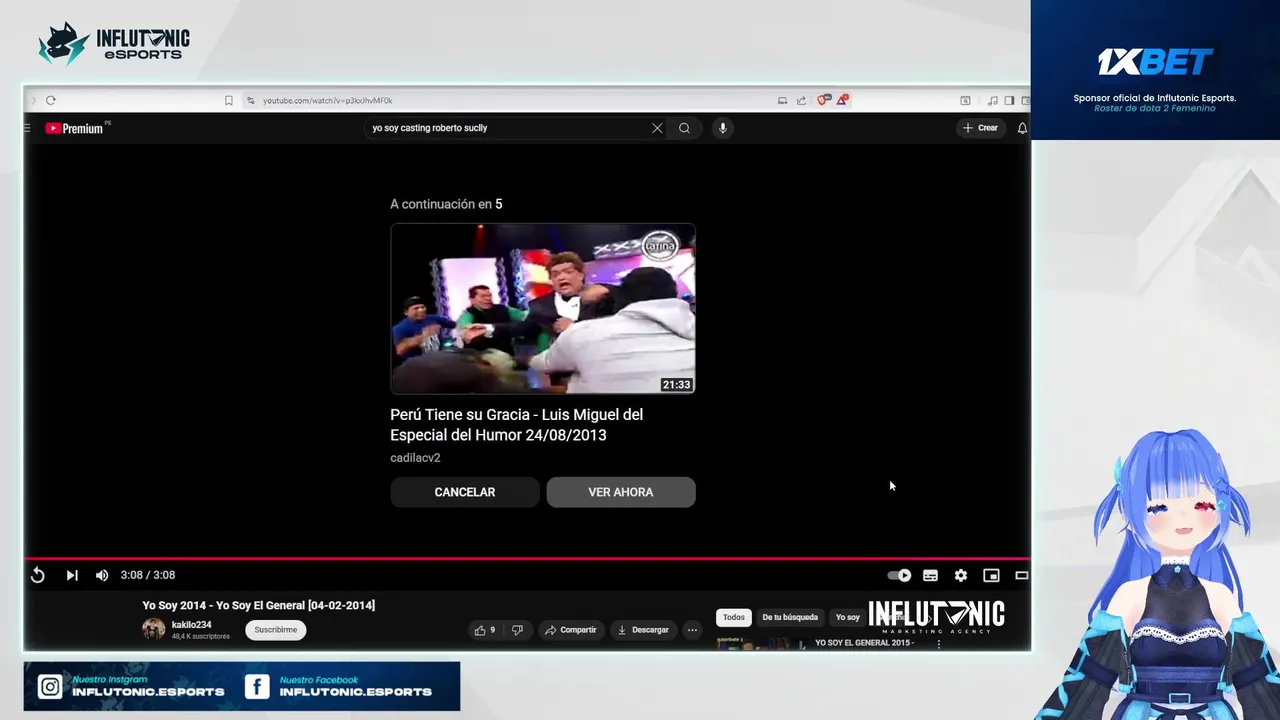Open the upcoming Luis Miguel video thumbnail
The width and height of the screenshot is (1280, 720).
click(543, 308)
